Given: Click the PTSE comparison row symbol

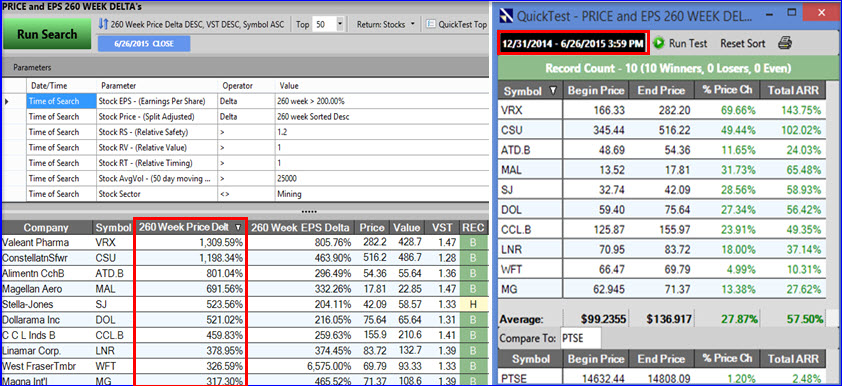Looking at the screenshot, I should (x=514, y=379).
